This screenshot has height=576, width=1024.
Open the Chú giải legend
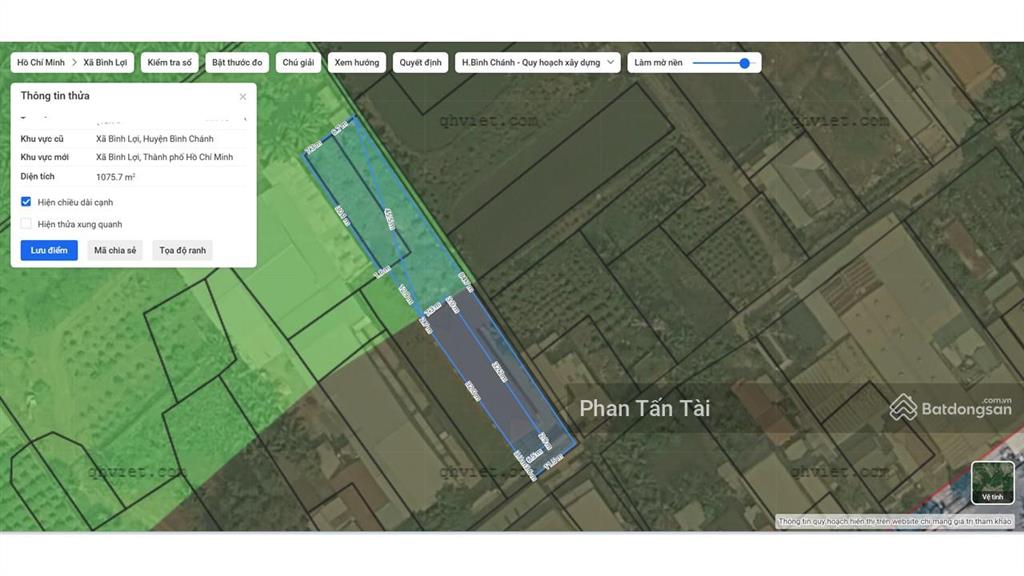tap(298, 62)
